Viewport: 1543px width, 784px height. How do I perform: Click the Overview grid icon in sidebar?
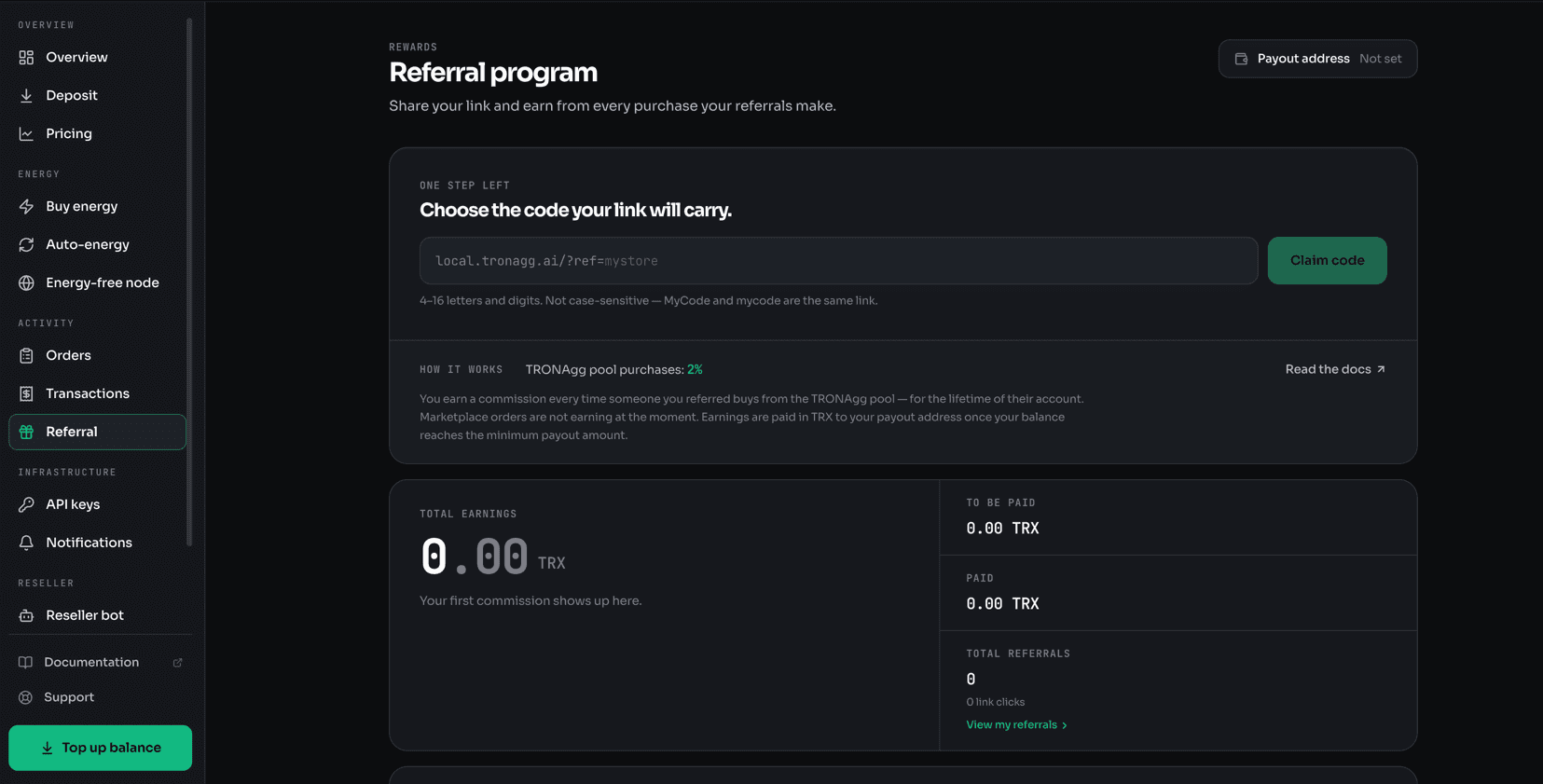point(26,58)
